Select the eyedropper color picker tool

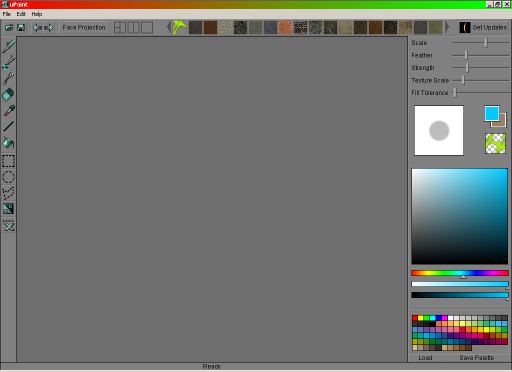(x=9, y=110)
